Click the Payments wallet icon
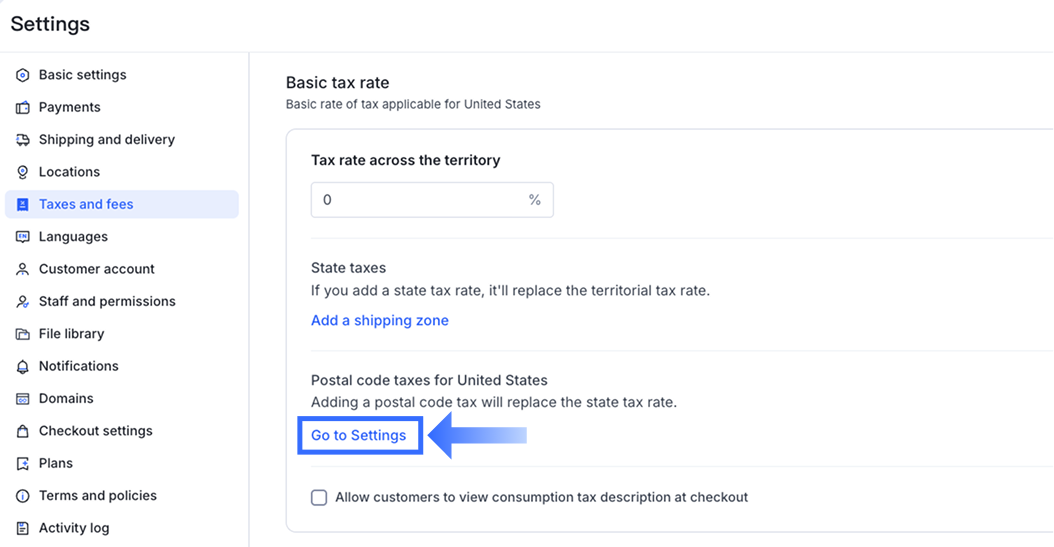Viewport: 1054px width, 547px height. [23, 107]
